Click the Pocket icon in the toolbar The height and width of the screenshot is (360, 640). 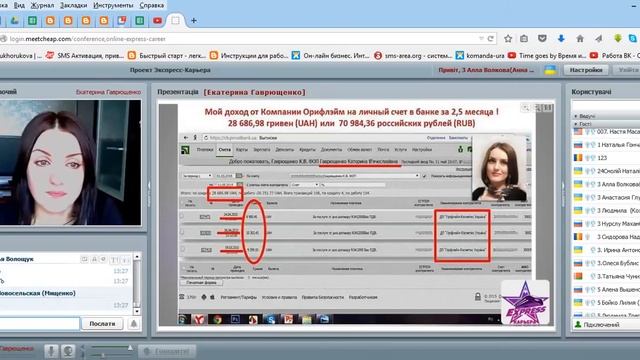click(542, 39)
